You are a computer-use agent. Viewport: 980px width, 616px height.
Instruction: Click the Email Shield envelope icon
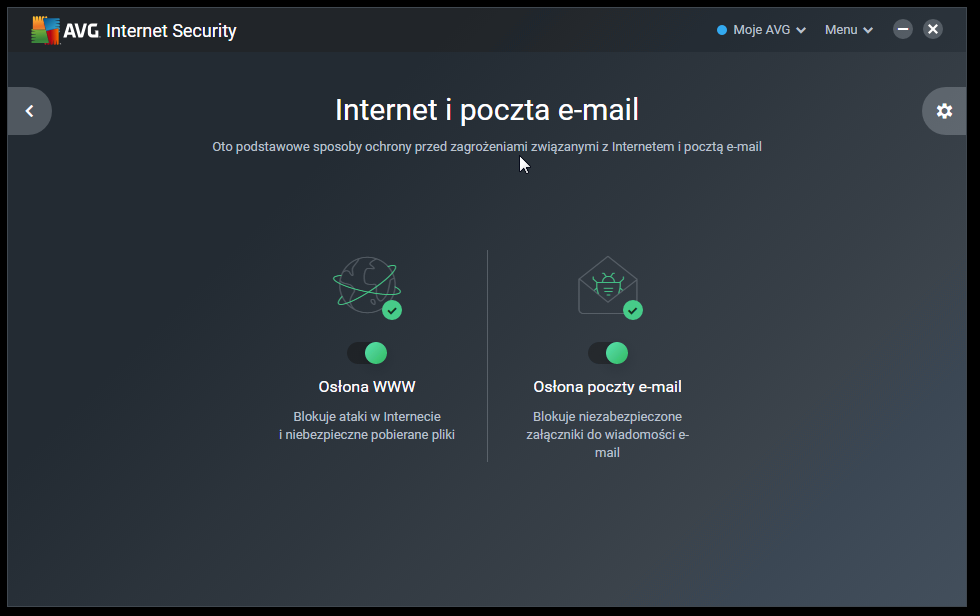click(606, 284)
